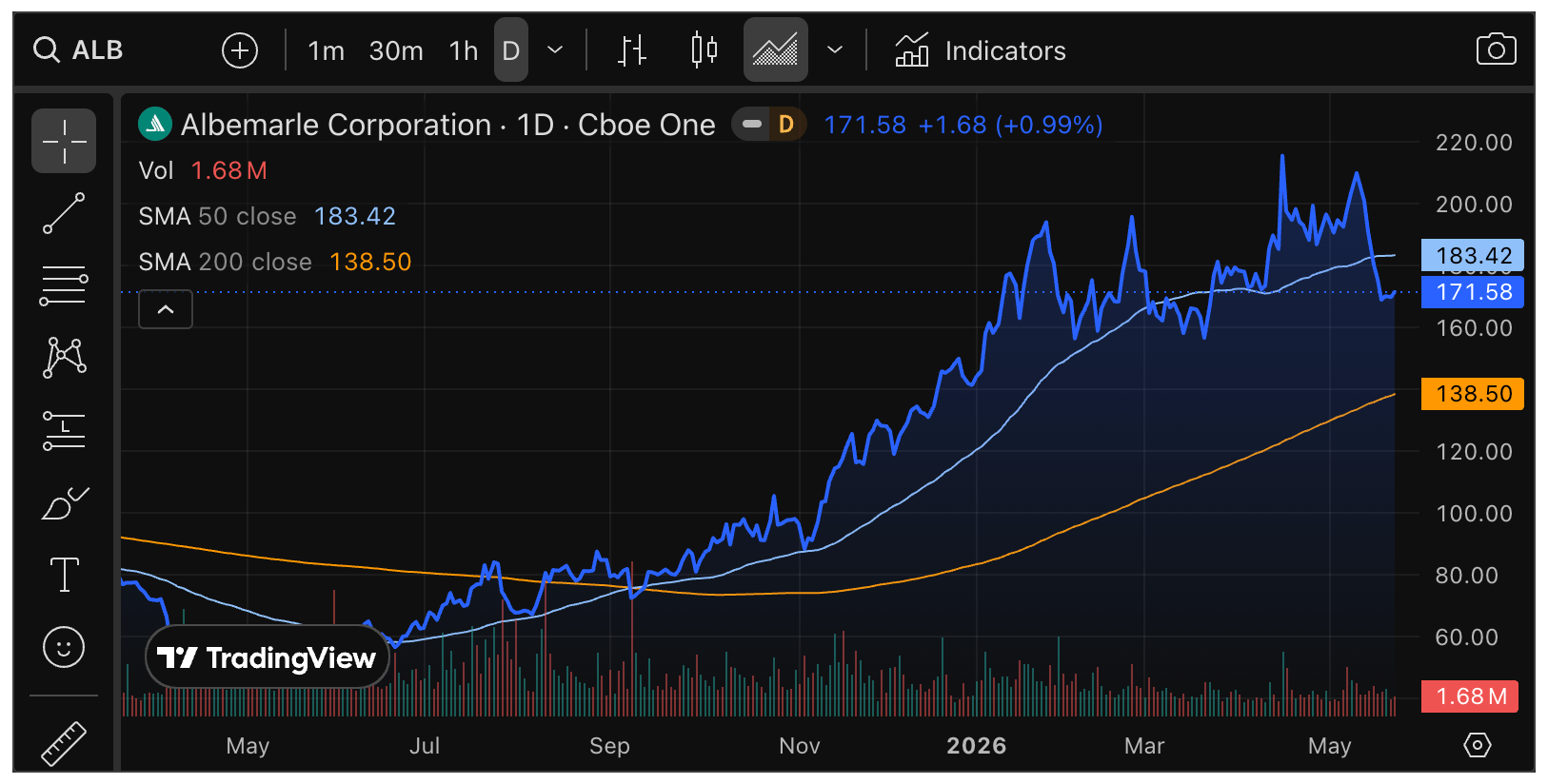Screen dimensions: 1548x784
Task: Switch to candlestick chart style
Action: pos(704,49)
